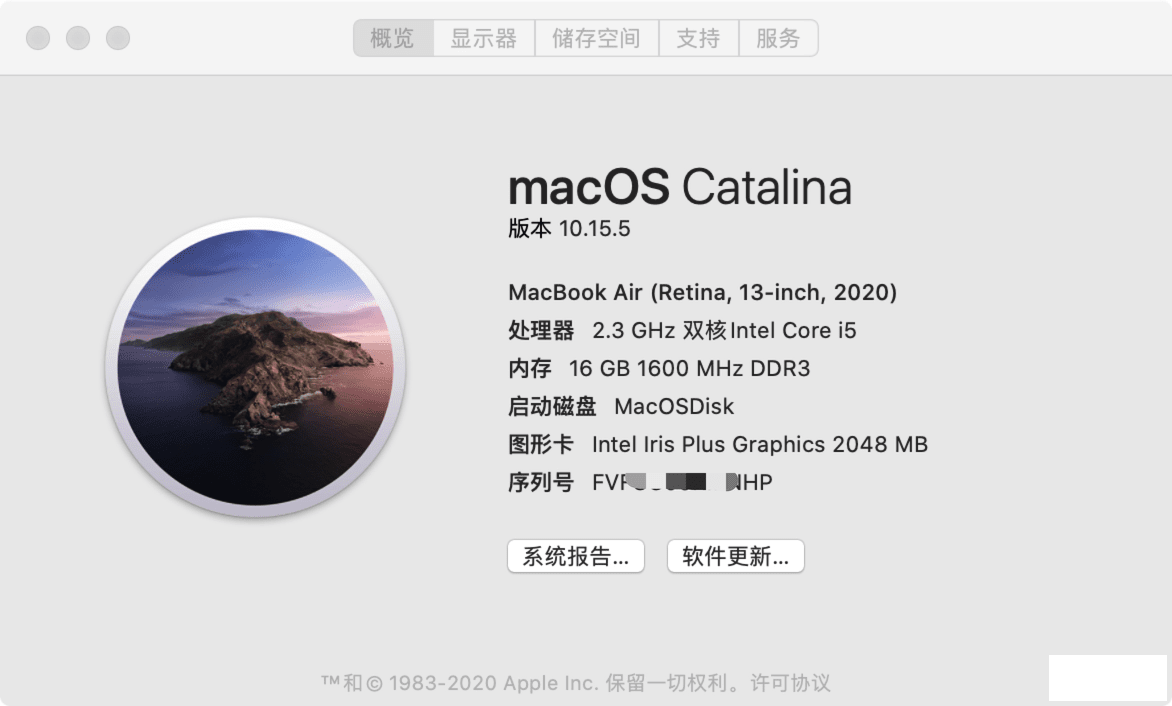Screen dimensions: 1172x706
Task: Switch to the 显示器 tab
Action: pyautogui.click(x=484, y=38)
